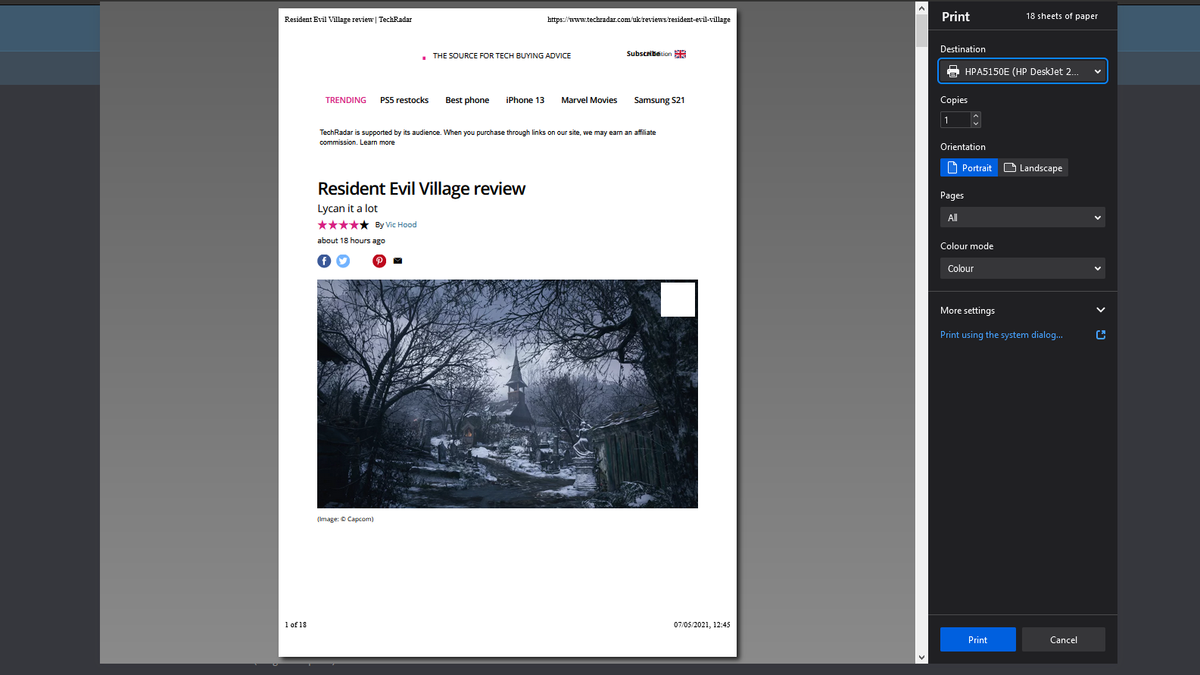This screenshot has height=675, width=1200.
Task: Click the Print button
Action: (x=977, y=639)
